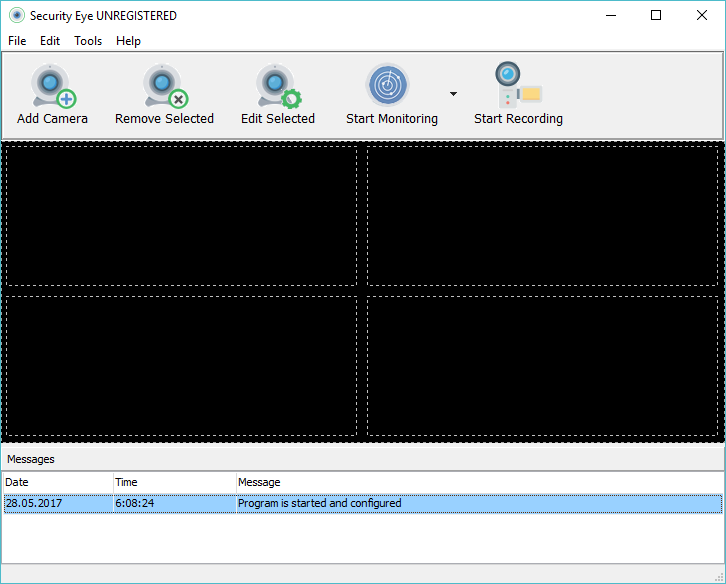
Task: Select the top-left camera view pane
Action: pyautogui.click(x=181, y=215)
